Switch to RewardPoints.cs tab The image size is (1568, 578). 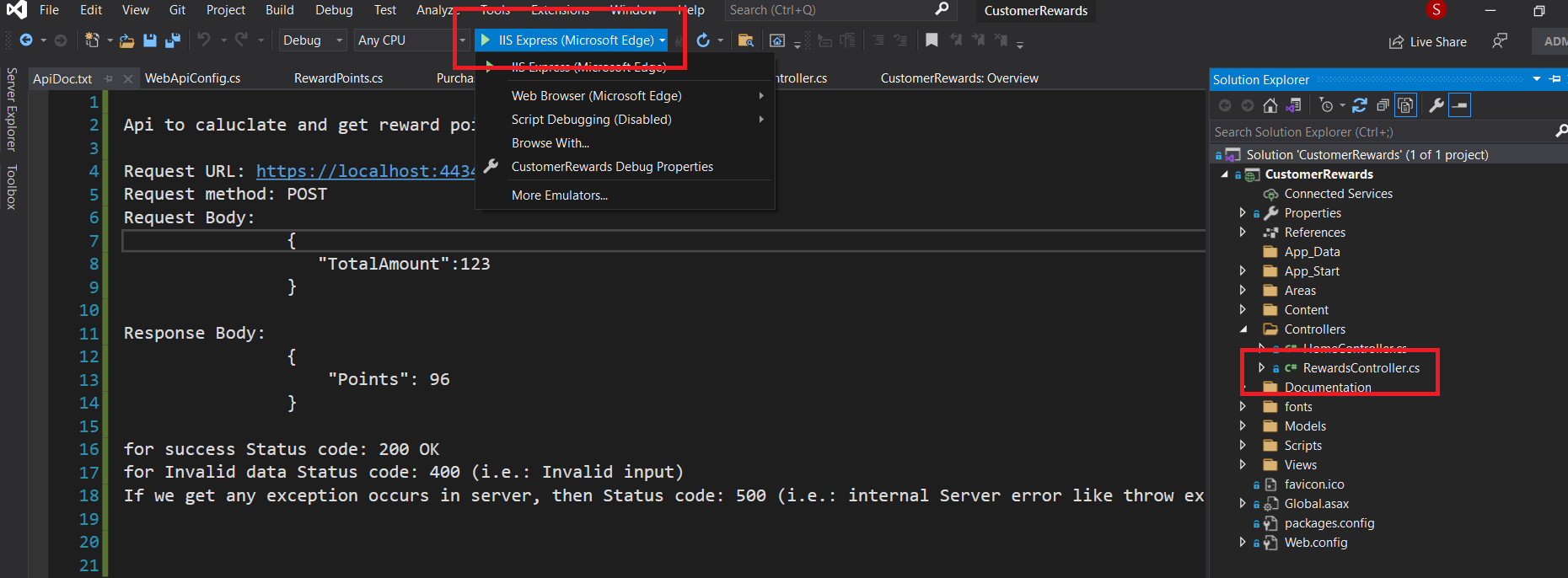(x=338, y=78)
